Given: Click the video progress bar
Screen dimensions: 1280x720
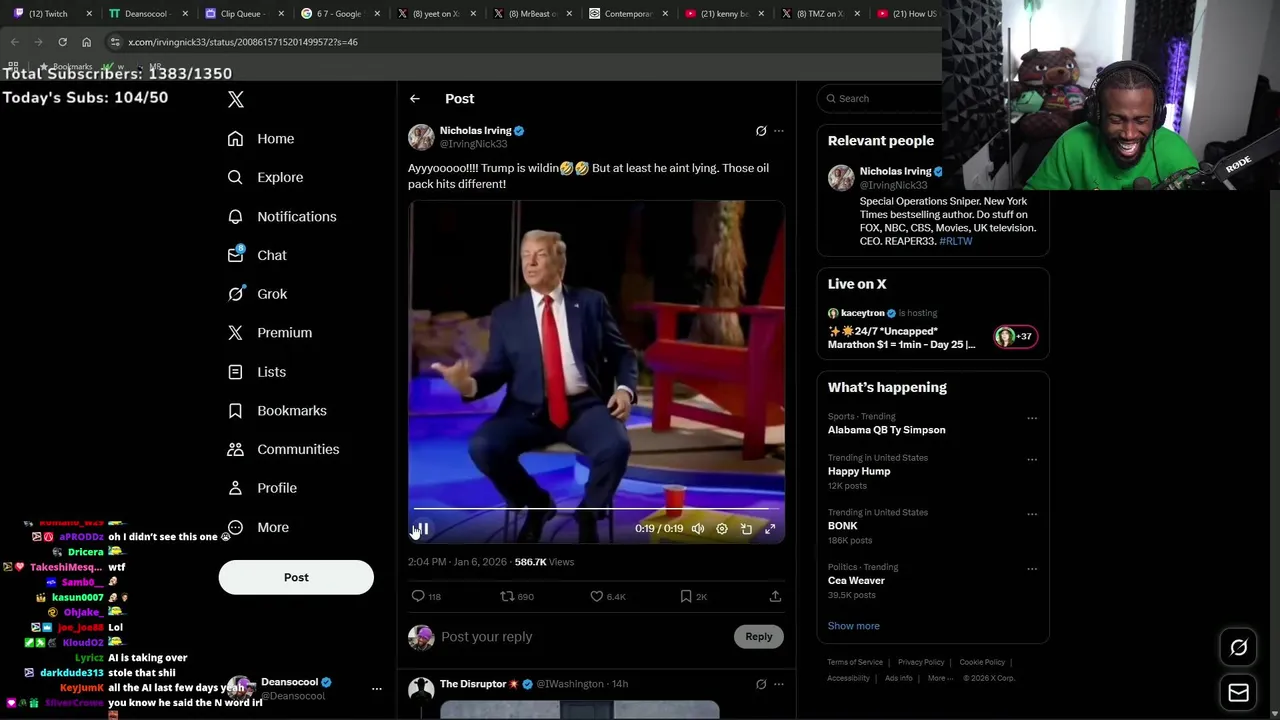Looking at the screenshot, I should [596, 508].
